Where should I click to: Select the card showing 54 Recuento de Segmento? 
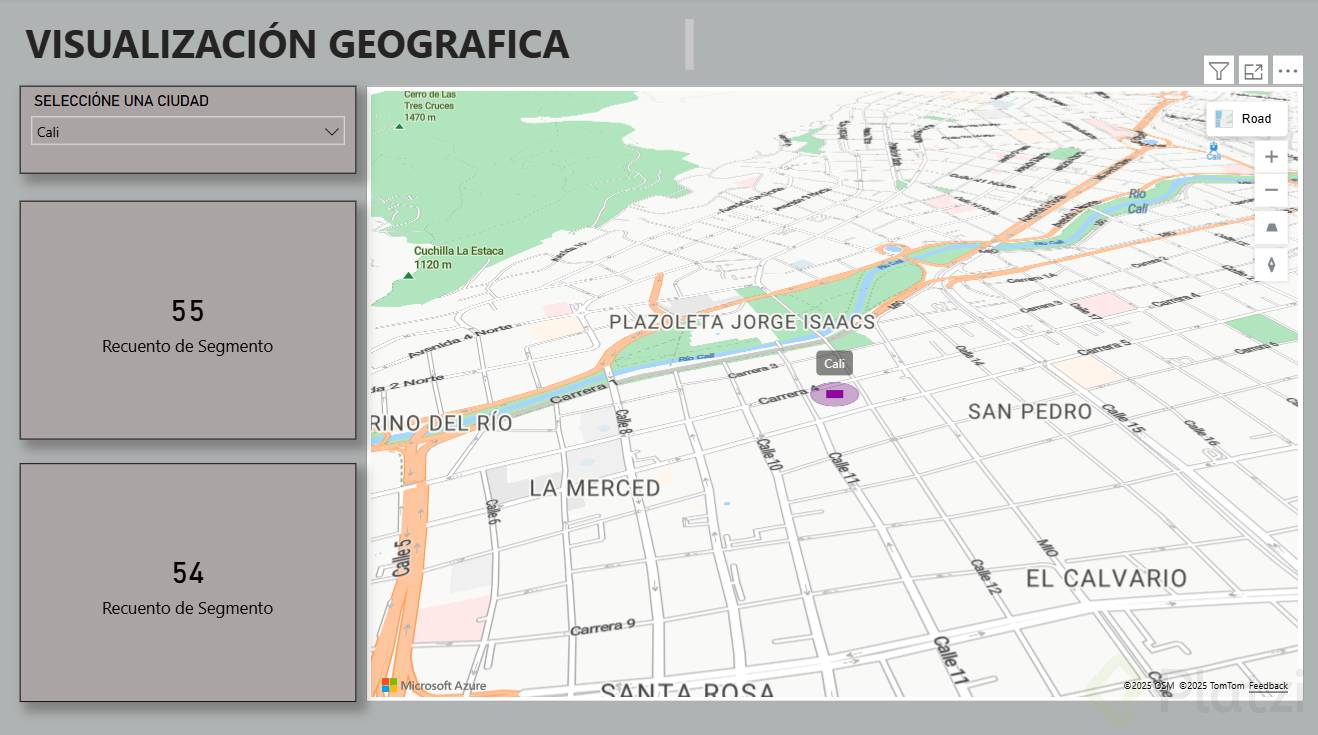click(x=188, y=582)
